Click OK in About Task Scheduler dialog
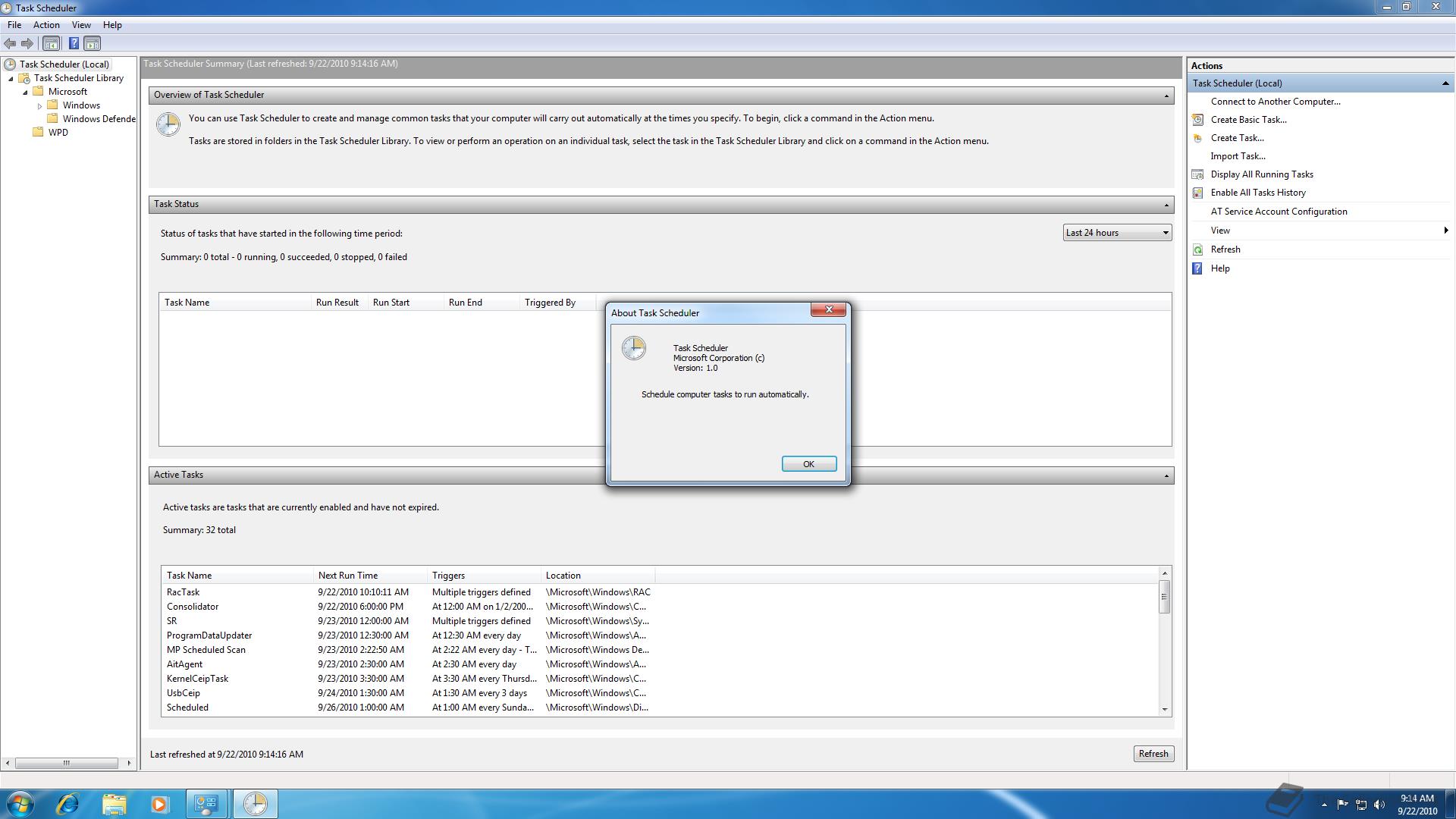The width and height of the screenshot is (1456, 819). pyautogui.click(x=808, y=464)
